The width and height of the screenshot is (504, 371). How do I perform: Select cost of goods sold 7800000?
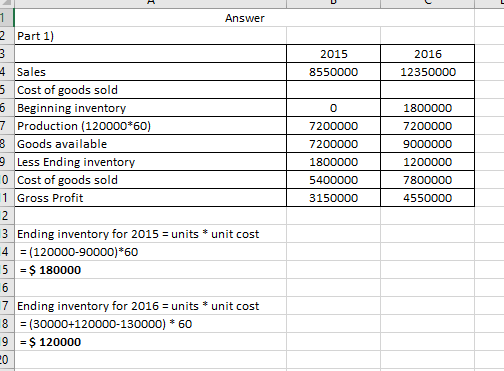tap(427, 180)
